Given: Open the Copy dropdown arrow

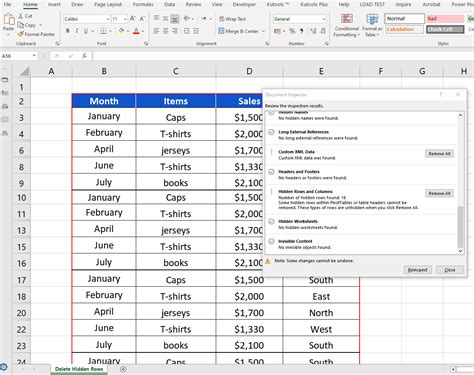Looking at the screenshot, I should (x=41, y=25).
